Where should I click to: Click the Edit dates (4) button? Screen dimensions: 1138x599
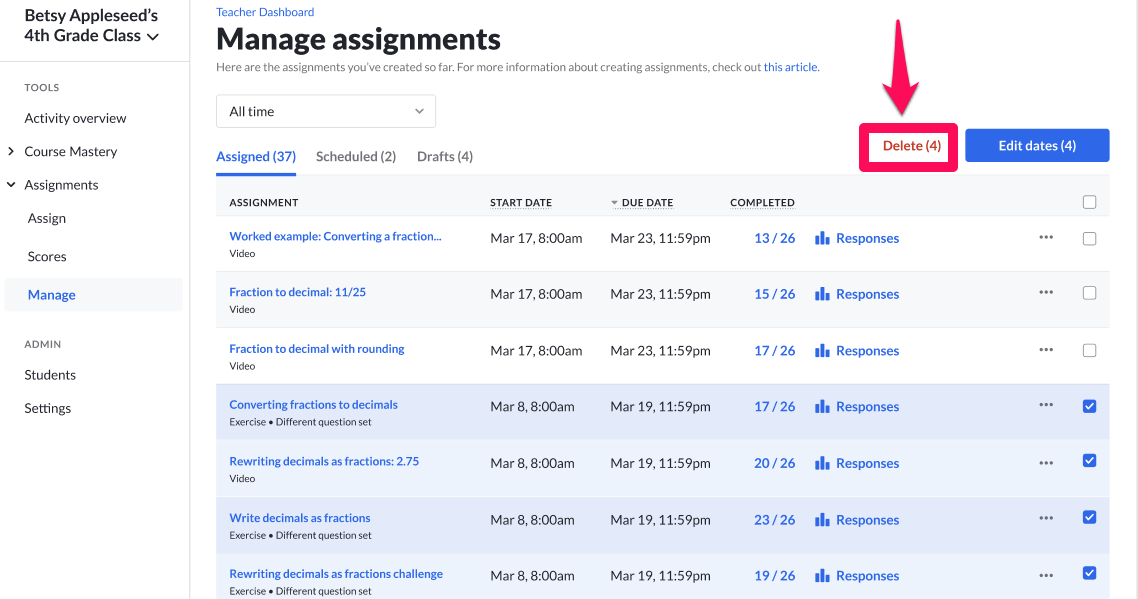click(1037, 145)
